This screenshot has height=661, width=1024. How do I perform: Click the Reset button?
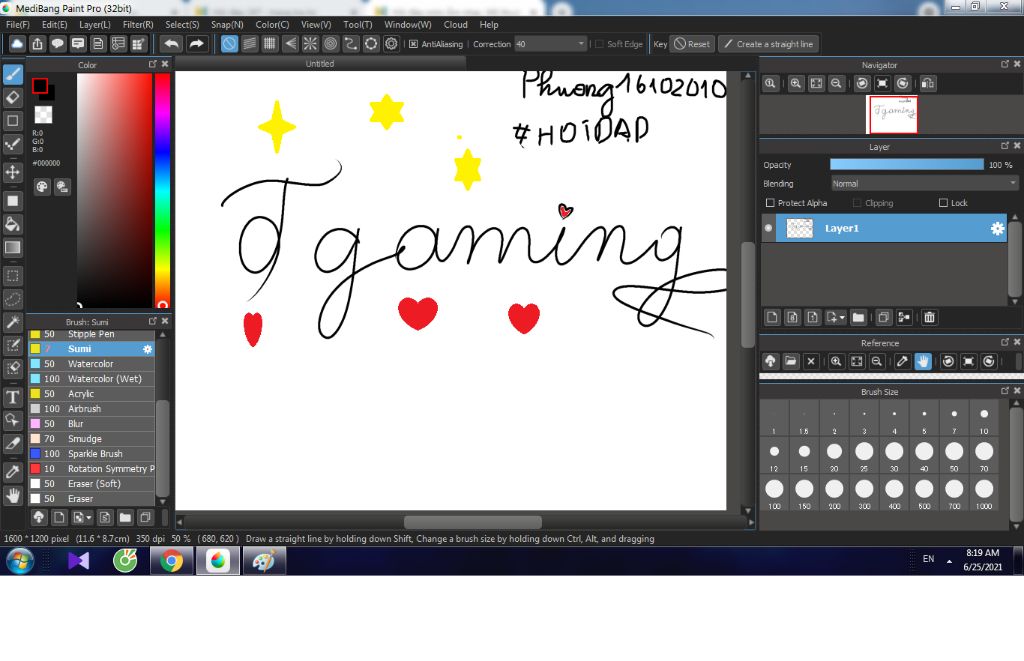(692, 44)
